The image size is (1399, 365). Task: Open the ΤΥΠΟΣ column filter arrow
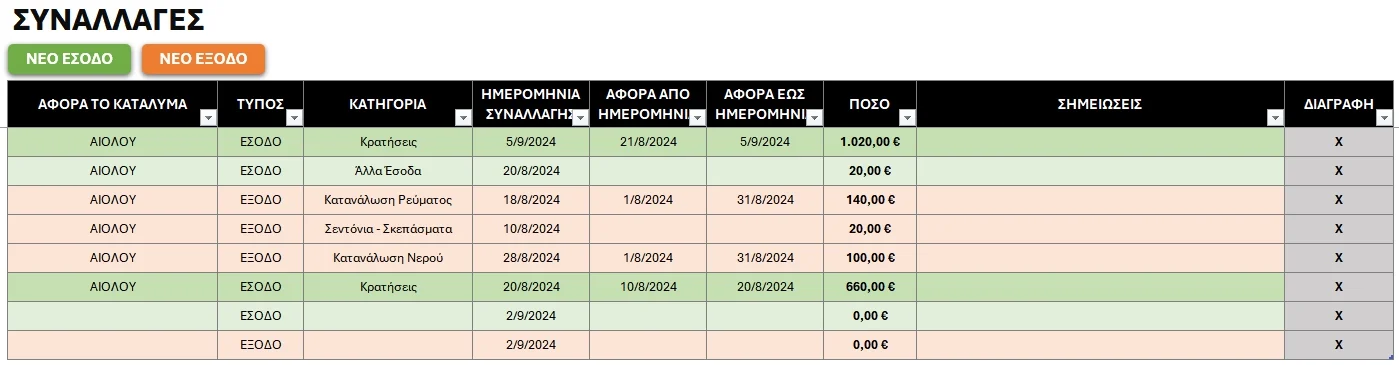(x=294, y=118)
